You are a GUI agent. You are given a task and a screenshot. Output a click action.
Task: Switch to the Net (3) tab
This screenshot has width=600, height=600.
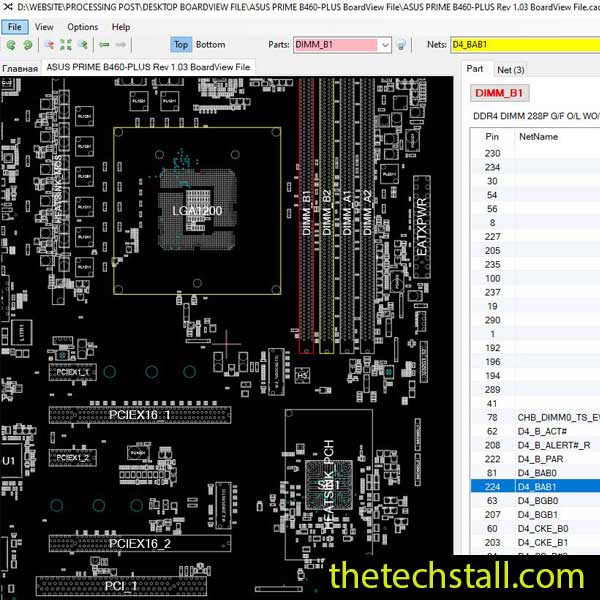click(x=511, y=69)
